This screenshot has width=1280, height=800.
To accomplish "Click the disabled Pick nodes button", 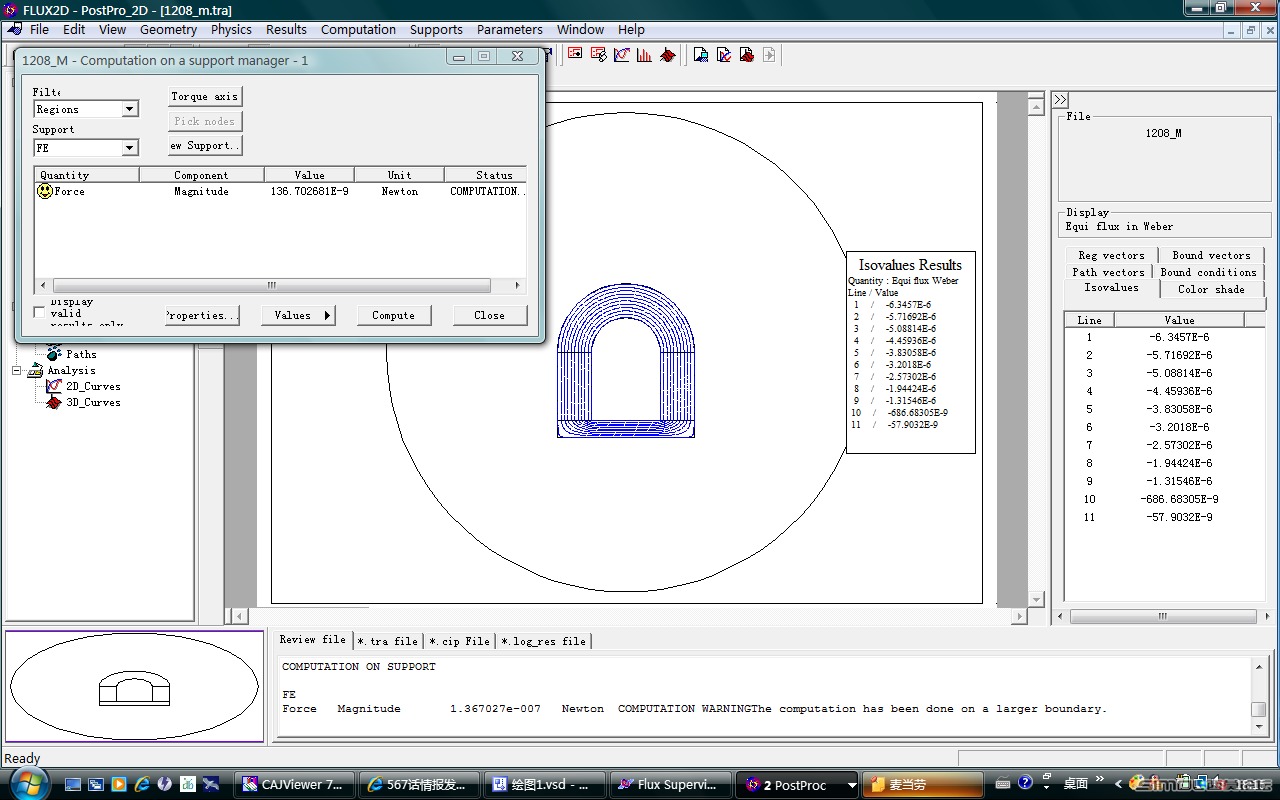I will pos(205,121).
